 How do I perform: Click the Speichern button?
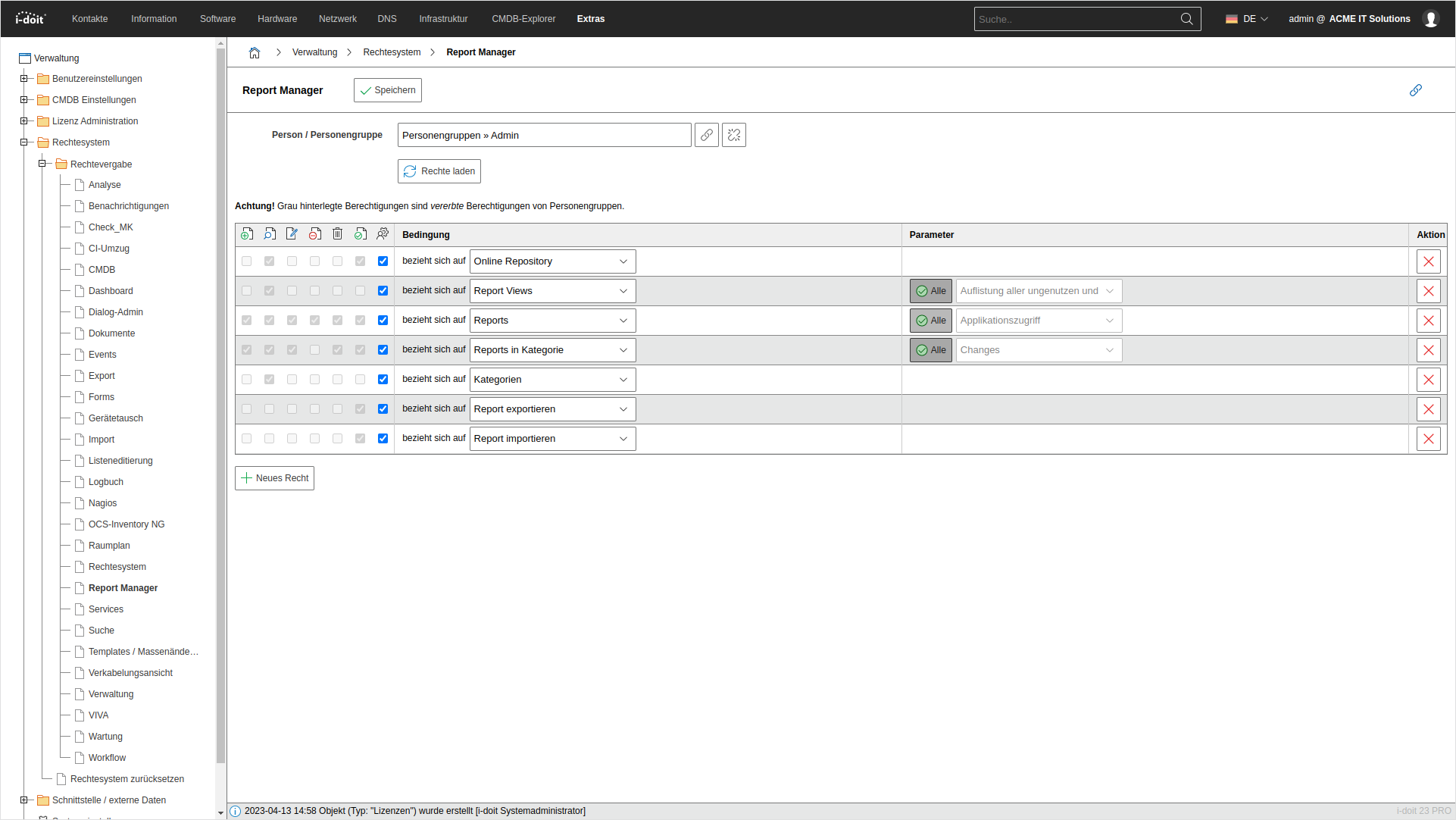(x=388, y=90)
